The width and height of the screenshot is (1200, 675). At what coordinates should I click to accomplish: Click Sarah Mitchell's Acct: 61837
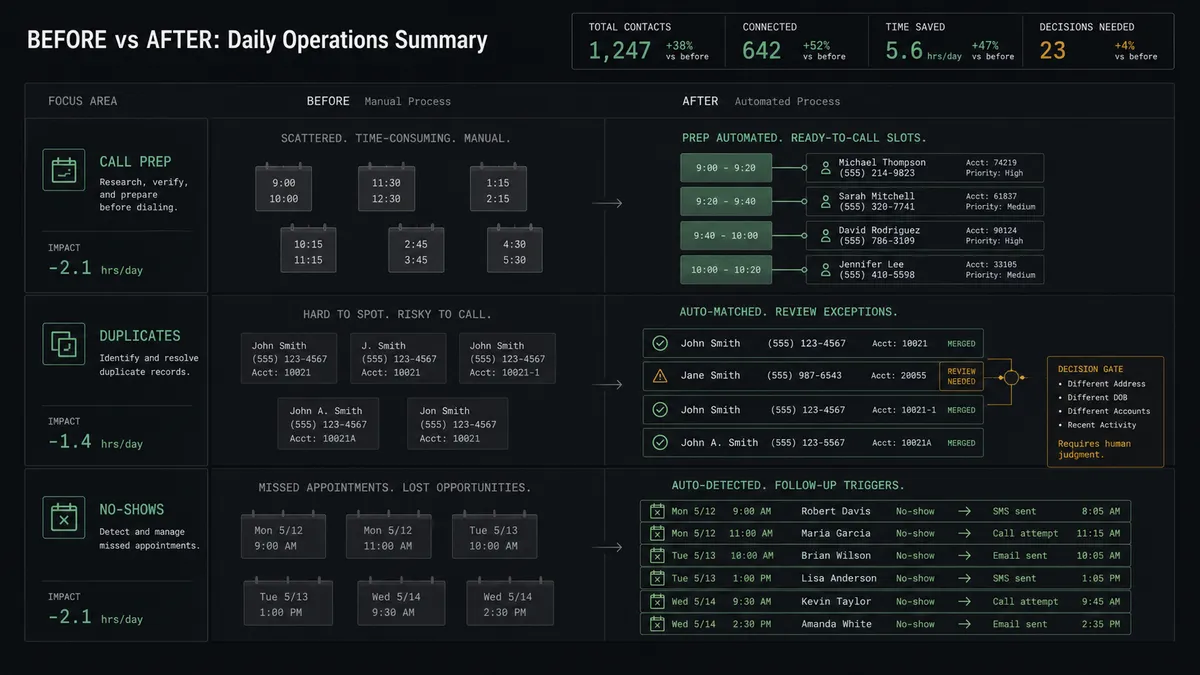[991, 196]
